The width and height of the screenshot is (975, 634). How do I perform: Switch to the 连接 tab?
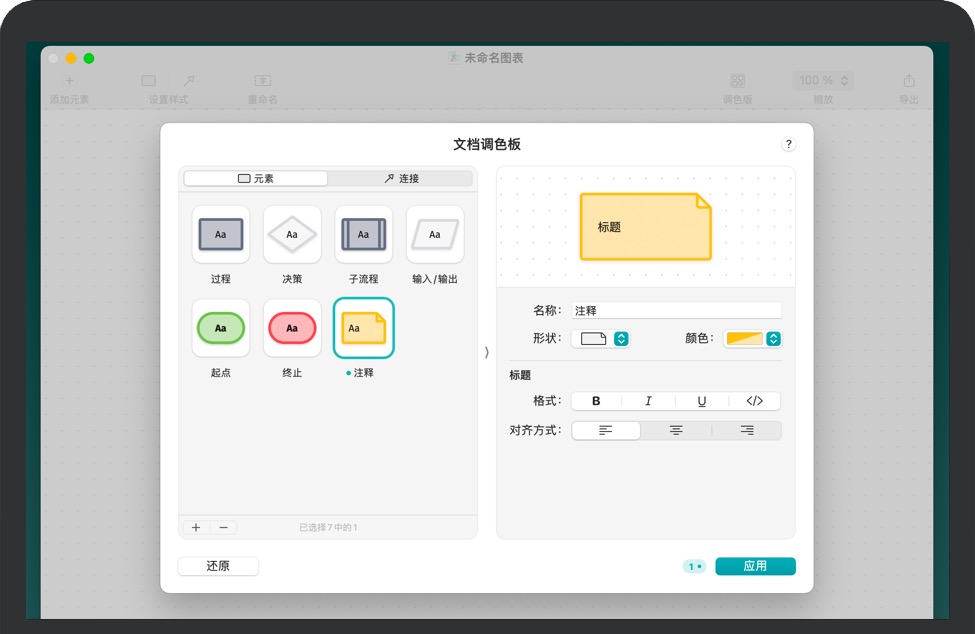401,179
